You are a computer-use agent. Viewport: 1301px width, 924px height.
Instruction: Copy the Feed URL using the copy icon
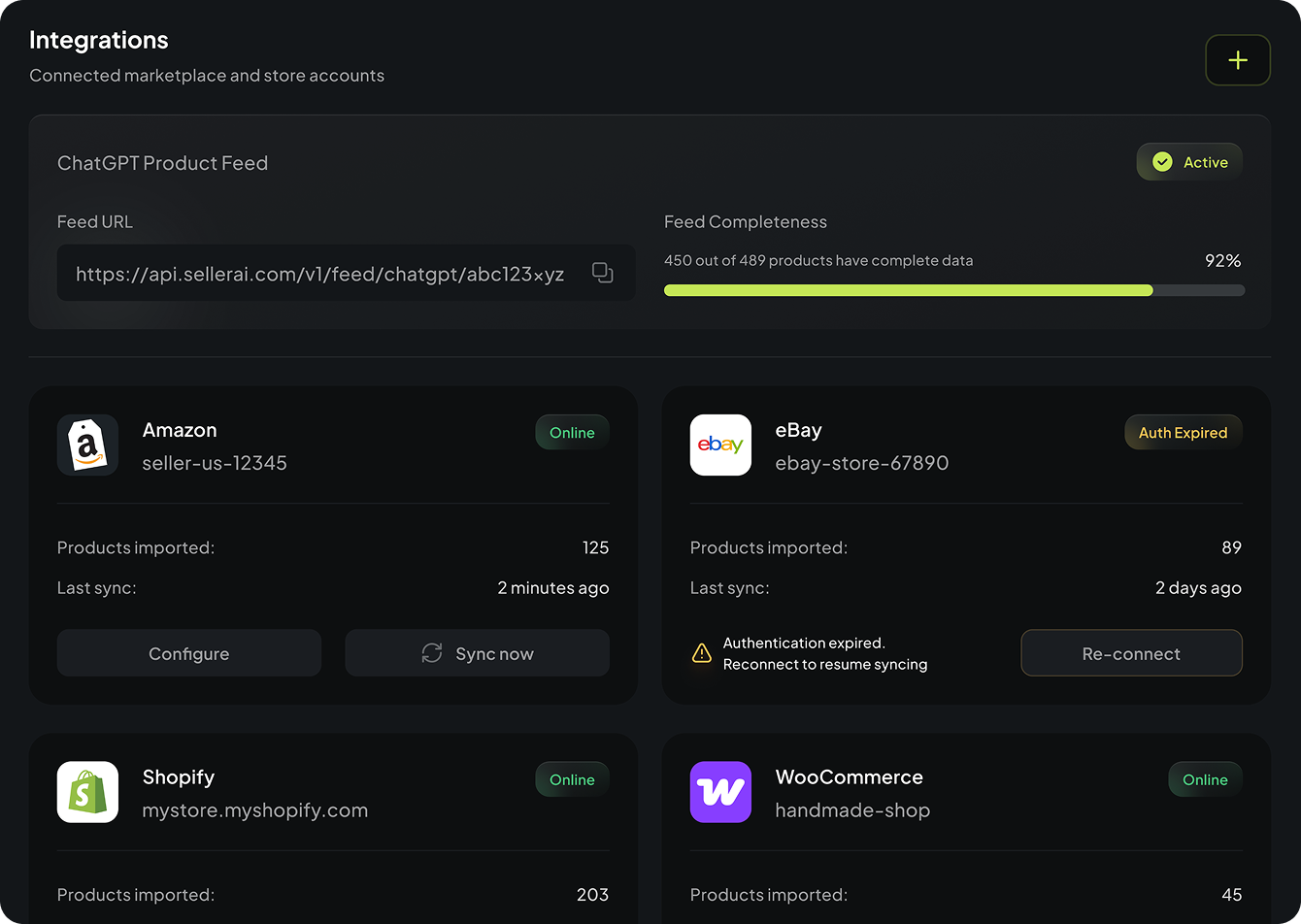click(x=602, y=273)
